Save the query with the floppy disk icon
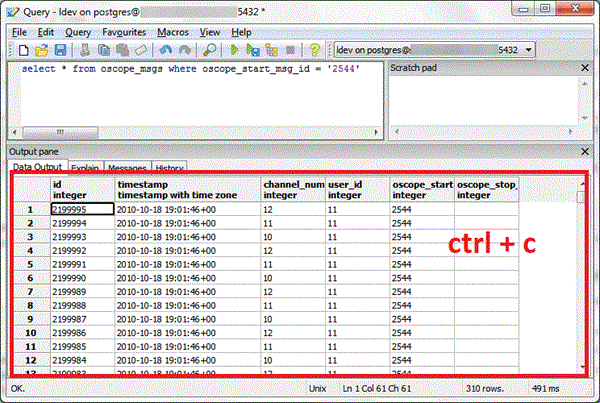 pyautogui.click(x=59, y=49)
